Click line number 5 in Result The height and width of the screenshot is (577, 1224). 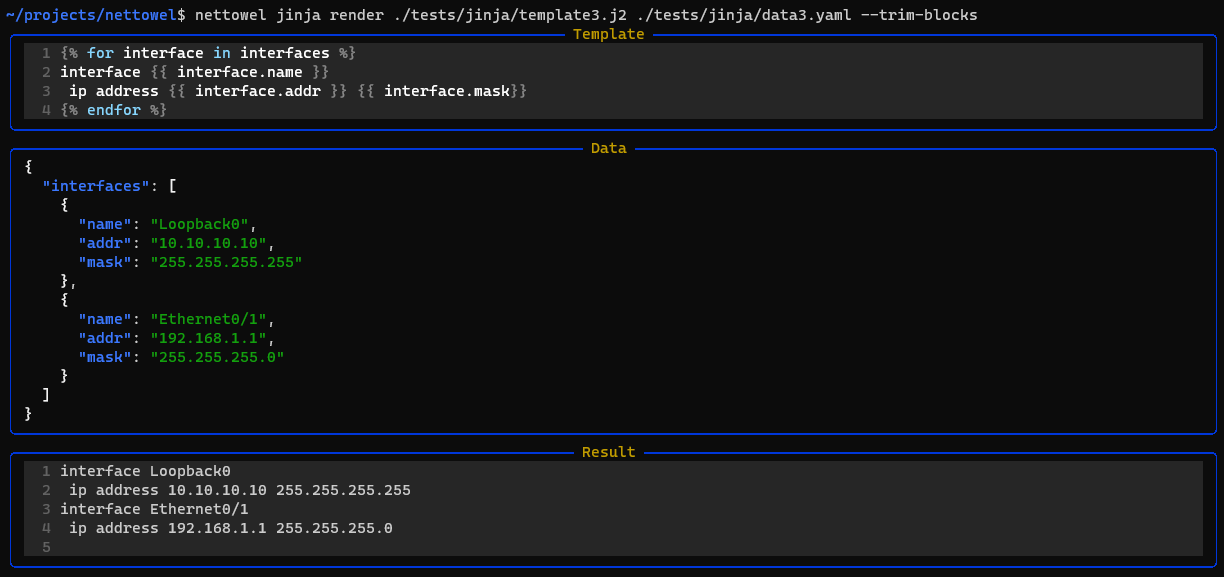[46, 547]
